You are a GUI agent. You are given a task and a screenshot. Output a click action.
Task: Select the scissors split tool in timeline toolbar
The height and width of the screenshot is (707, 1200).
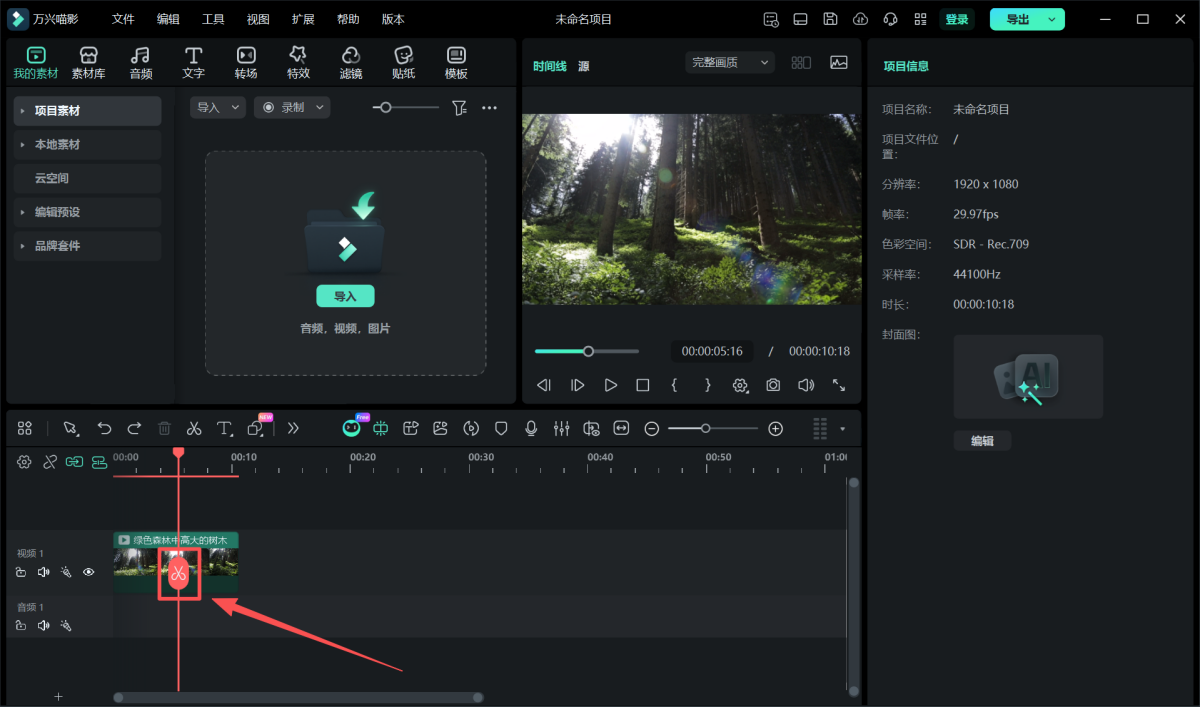coord(194,428)
